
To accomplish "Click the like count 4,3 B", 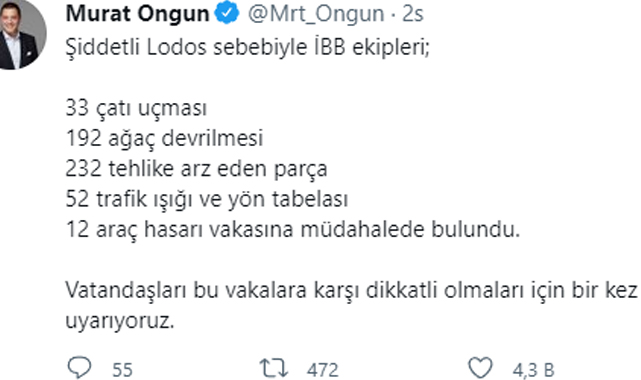I will tap(533, 370).
